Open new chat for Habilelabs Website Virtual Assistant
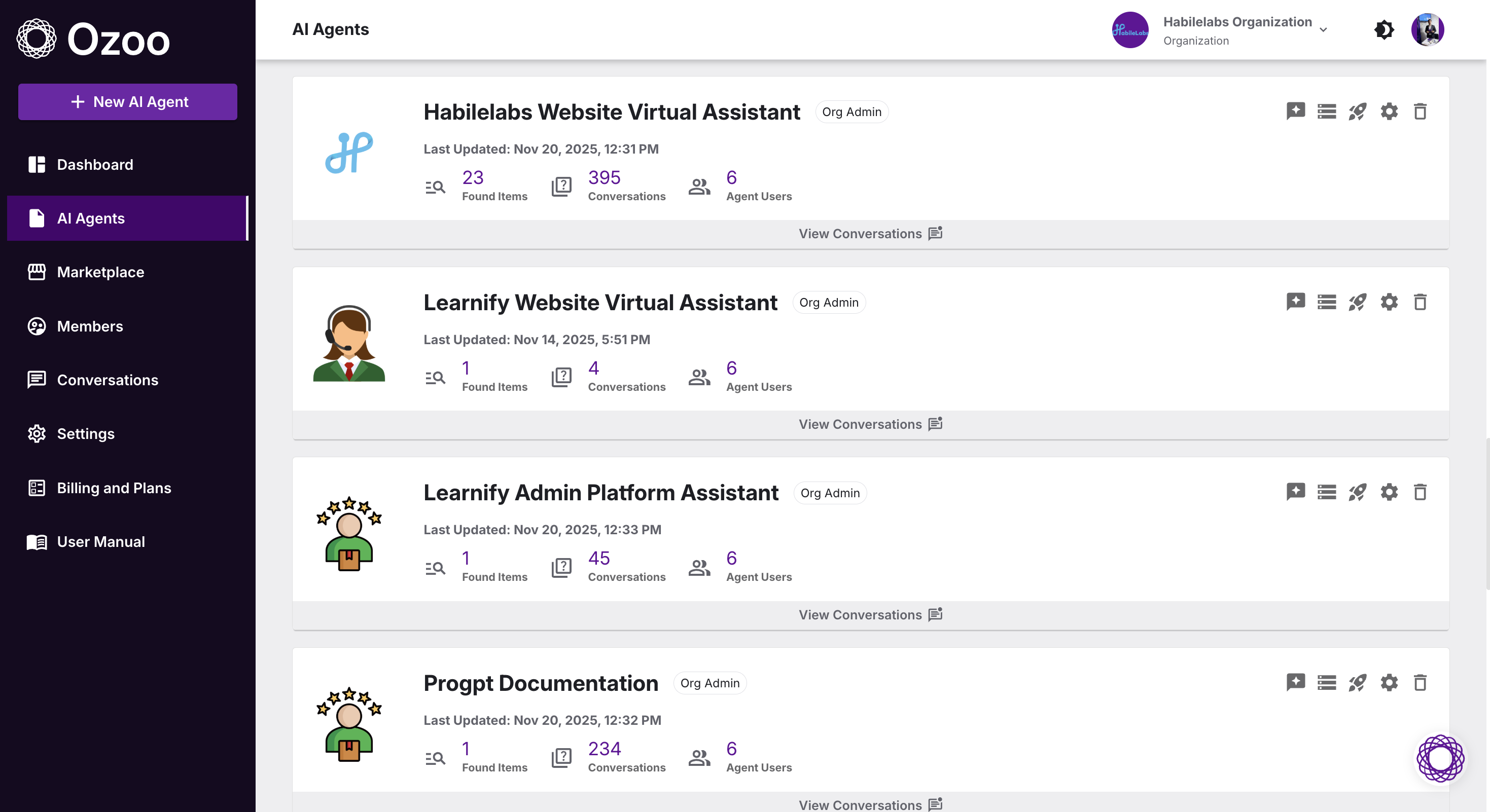This screenshot has height=812, width=1490. pyautogui.click(x=1296, y=111)
